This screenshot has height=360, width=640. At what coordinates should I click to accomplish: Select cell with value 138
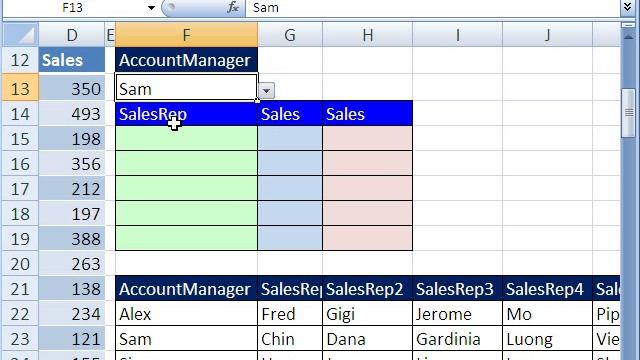point(72,289)
